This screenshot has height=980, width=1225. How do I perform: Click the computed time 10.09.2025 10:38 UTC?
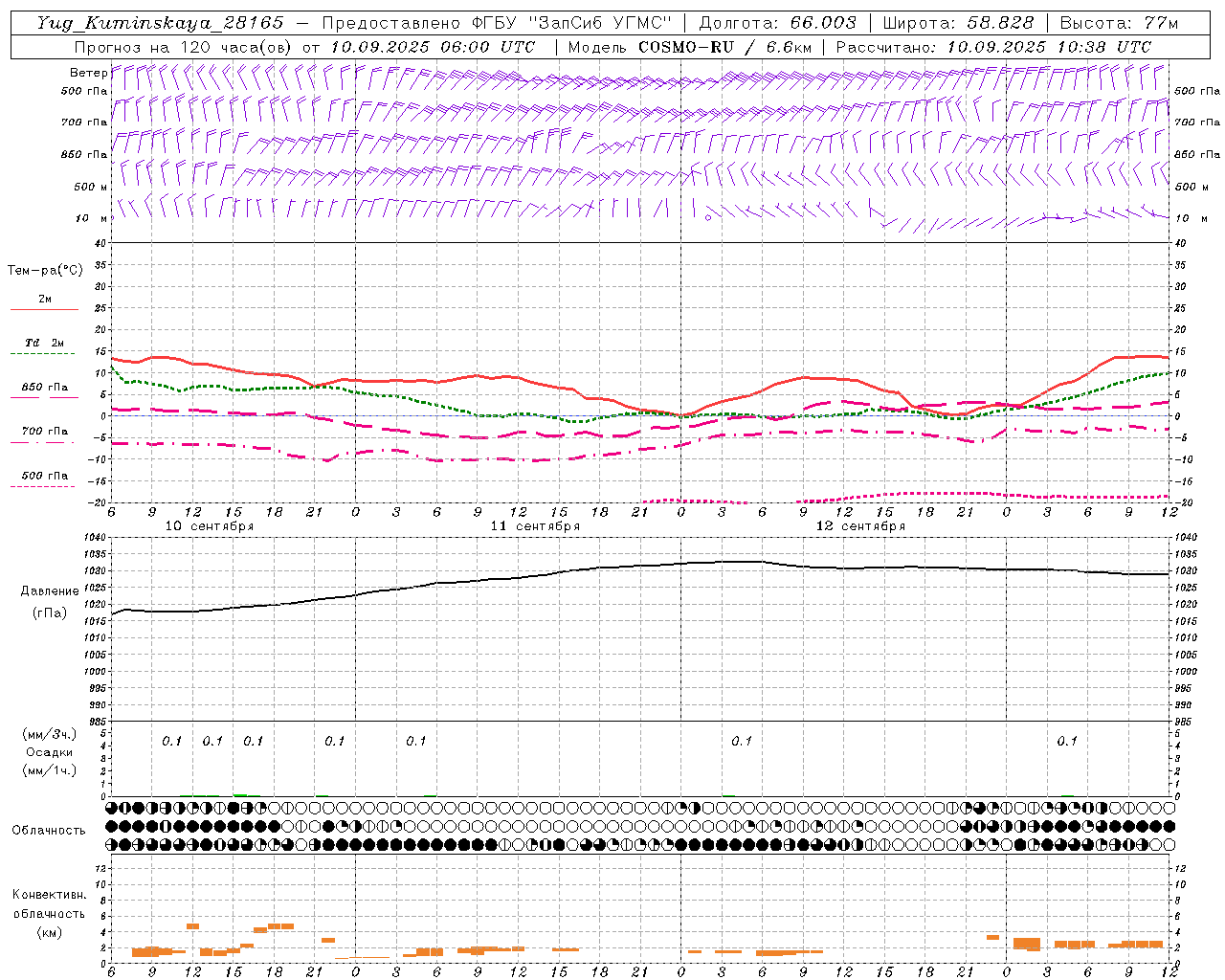1049,47
